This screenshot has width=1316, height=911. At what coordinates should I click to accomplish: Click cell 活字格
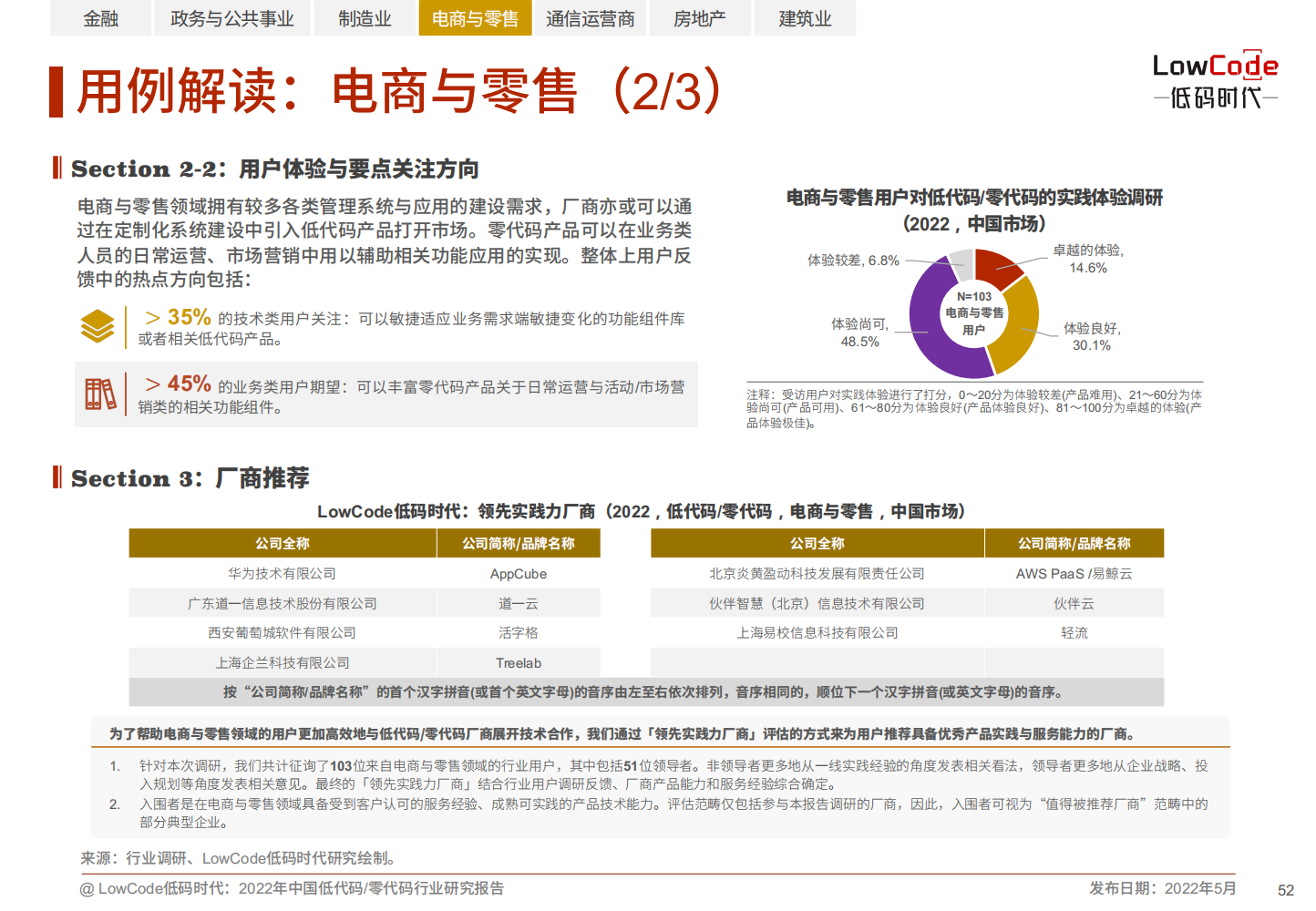(x=519, y=632)
